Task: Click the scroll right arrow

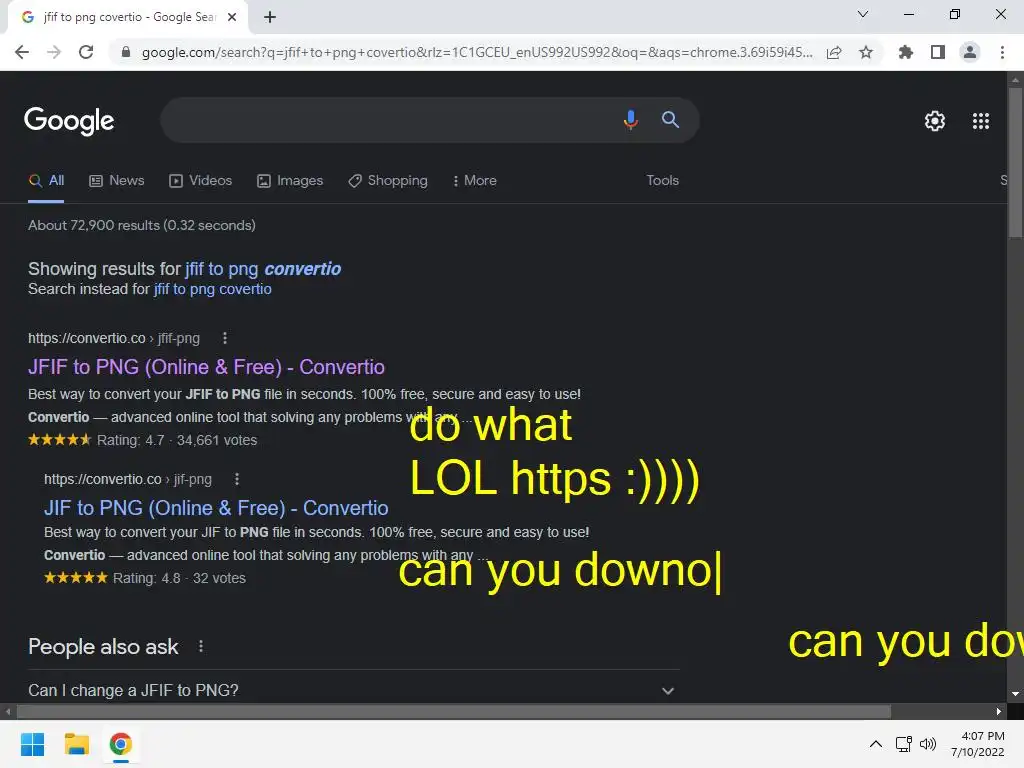Action: coord(999,711)
